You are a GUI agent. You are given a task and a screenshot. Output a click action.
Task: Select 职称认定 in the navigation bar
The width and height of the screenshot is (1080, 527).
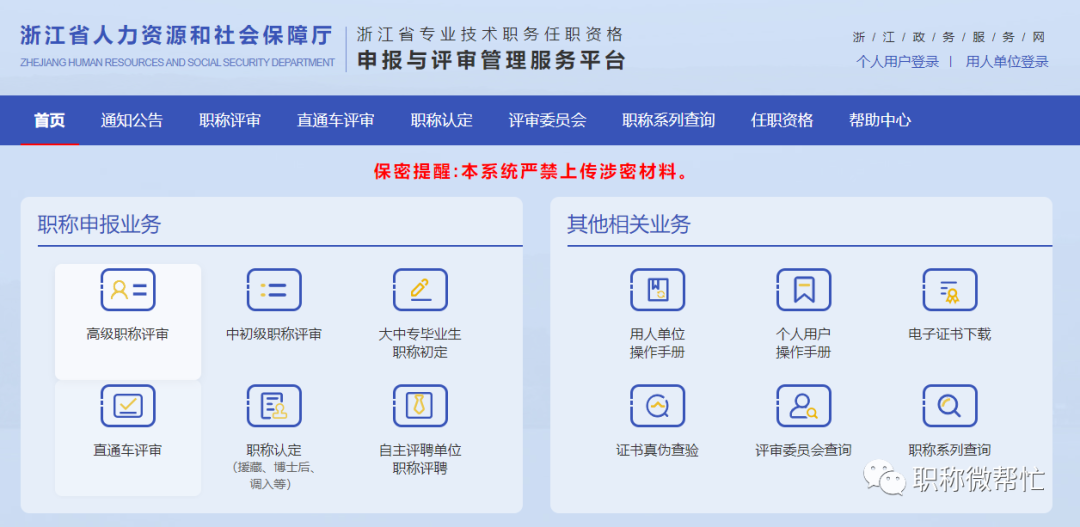442,120
